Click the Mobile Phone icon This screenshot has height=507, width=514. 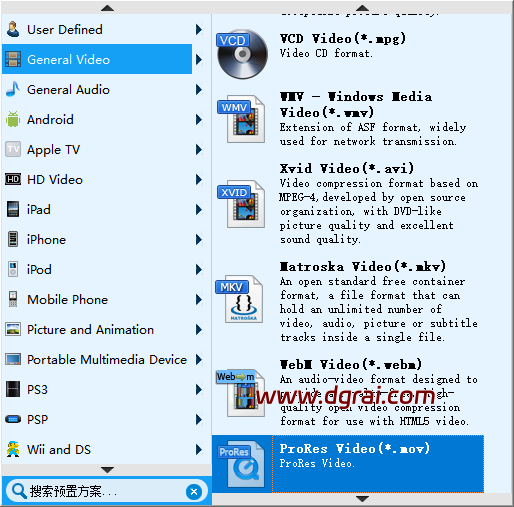[13, 299]
